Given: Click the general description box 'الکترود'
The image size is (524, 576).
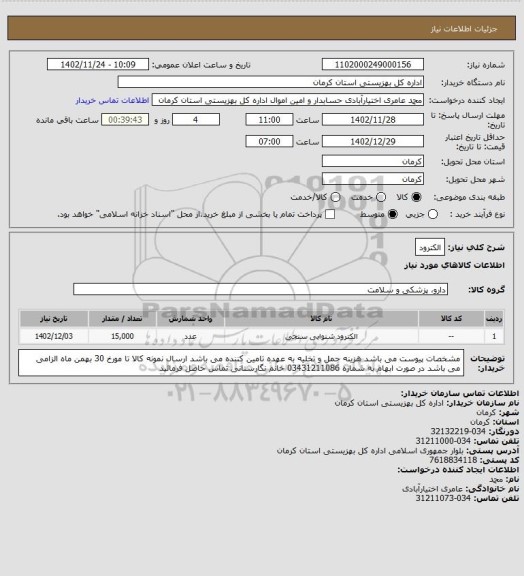Looking at the screenshot, I should click(430, 248).
